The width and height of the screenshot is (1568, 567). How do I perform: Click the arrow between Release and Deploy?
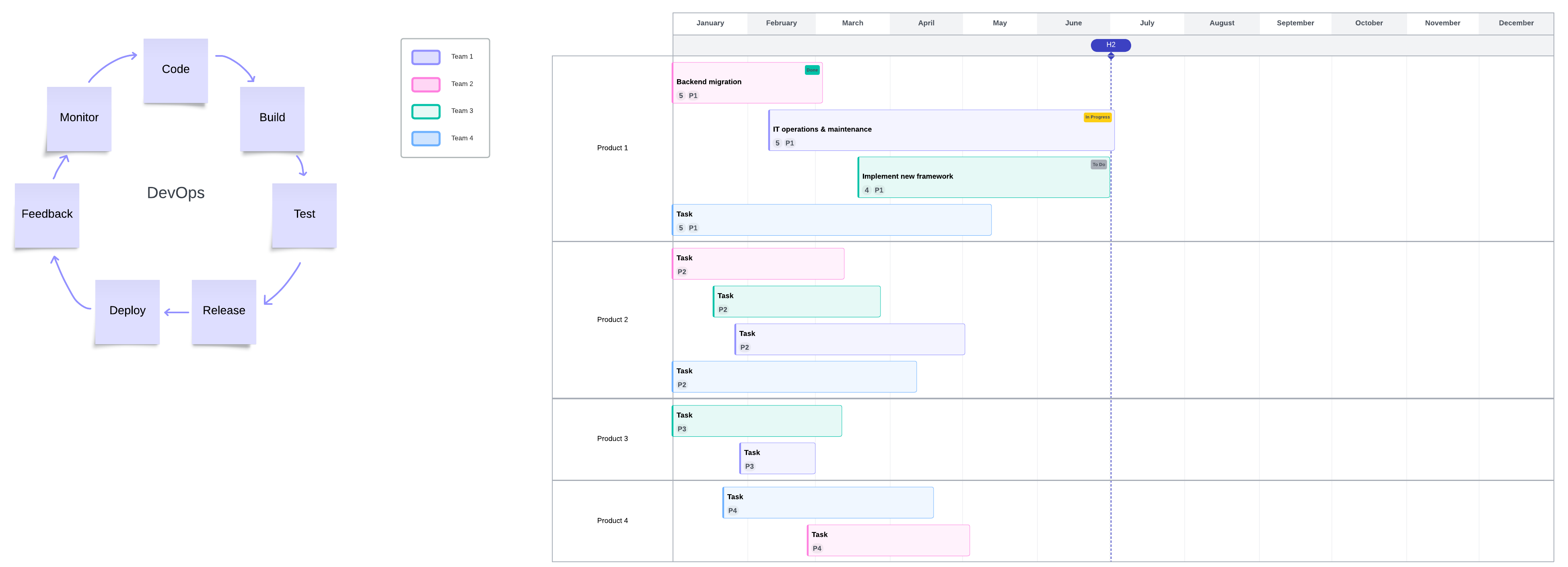pos(177,313)
